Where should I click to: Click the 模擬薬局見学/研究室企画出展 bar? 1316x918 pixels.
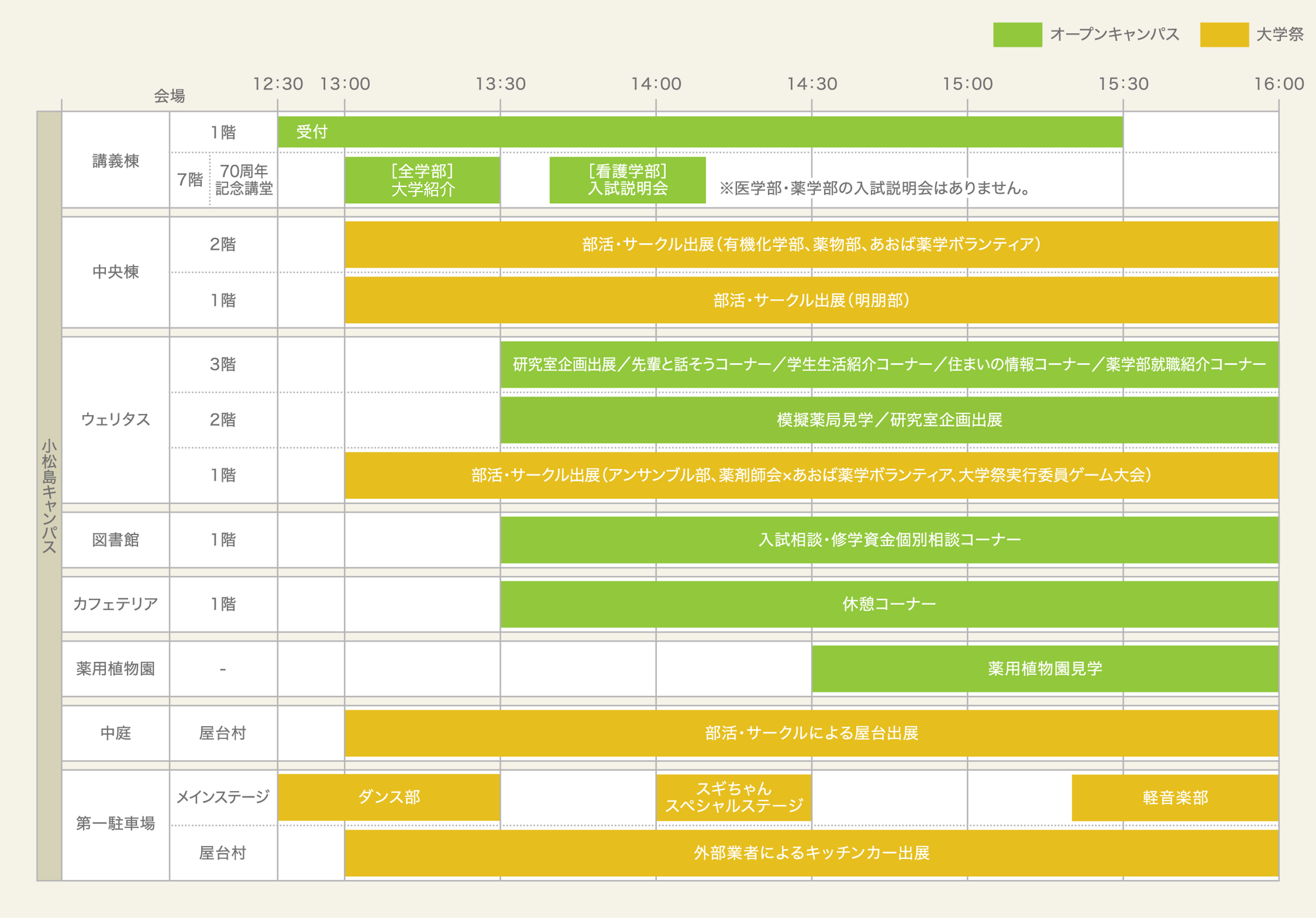point(890,420)
